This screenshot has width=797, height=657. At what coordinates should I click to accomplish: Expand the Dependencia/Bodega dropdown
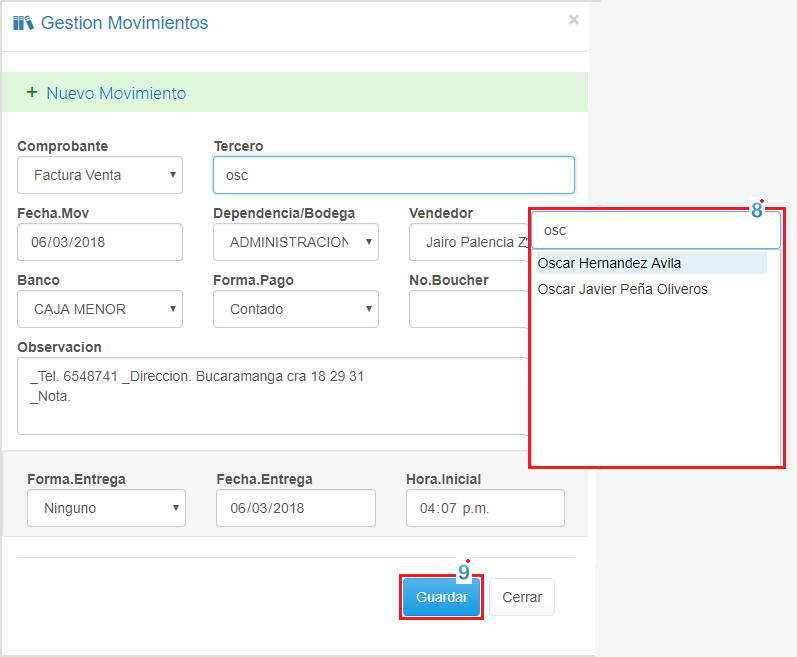tap(296, 242)
